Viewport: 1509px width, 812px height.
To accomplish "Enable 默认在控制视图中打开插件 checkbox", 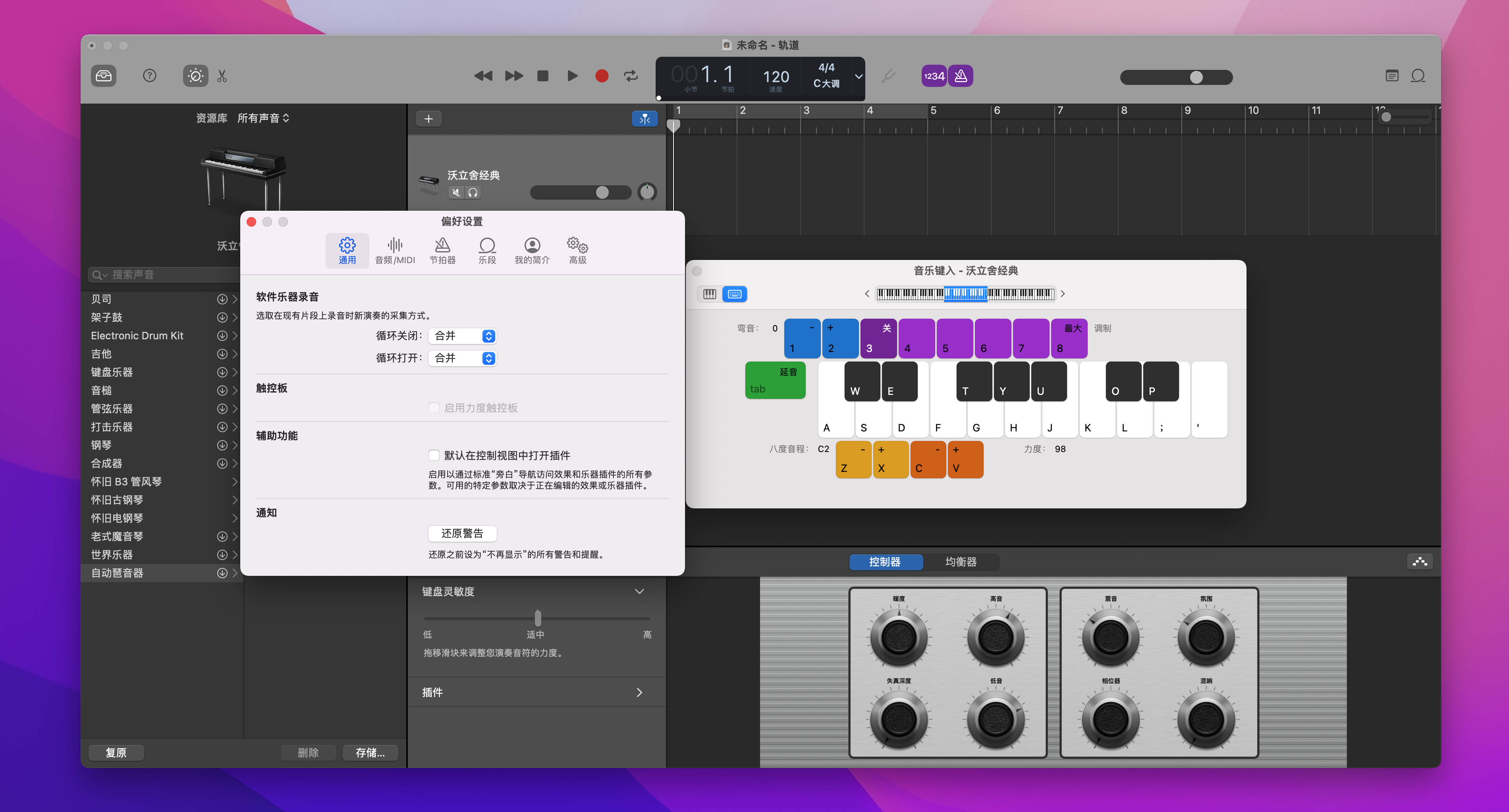I will tap(434, 456).
